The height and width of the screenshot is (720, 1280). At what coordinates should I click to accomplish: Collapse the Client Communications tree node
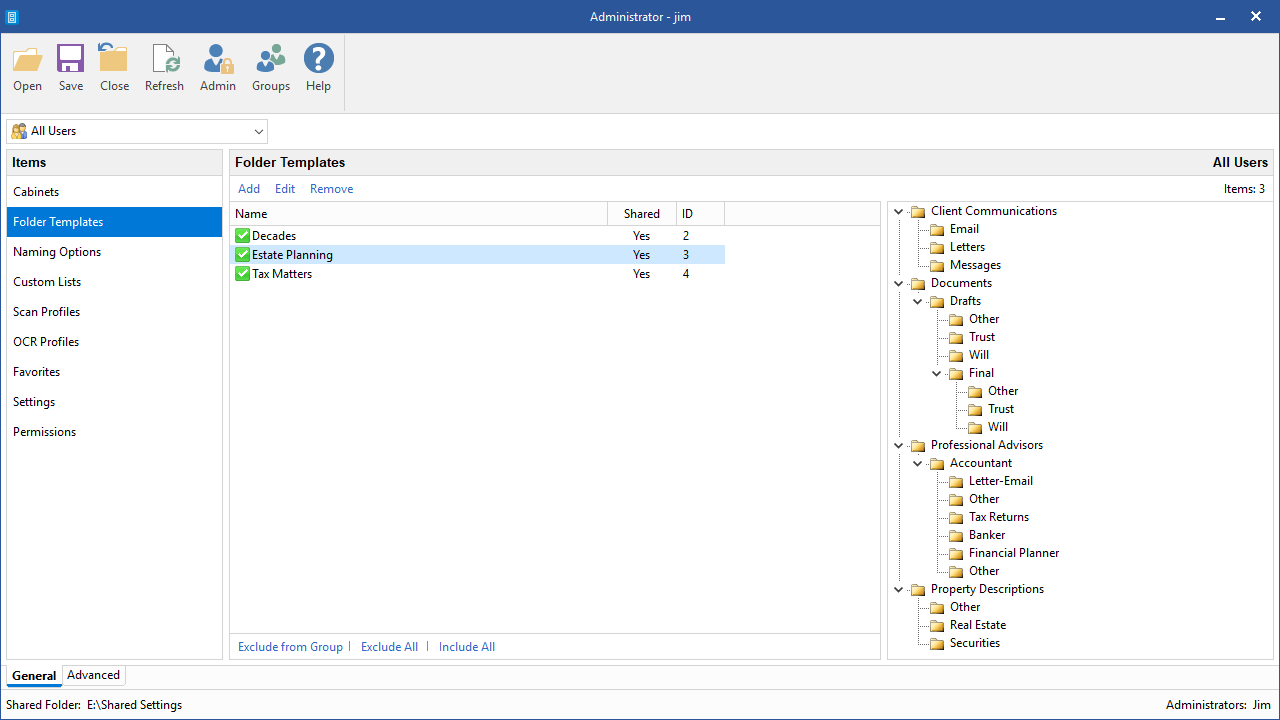pos(898,211)
